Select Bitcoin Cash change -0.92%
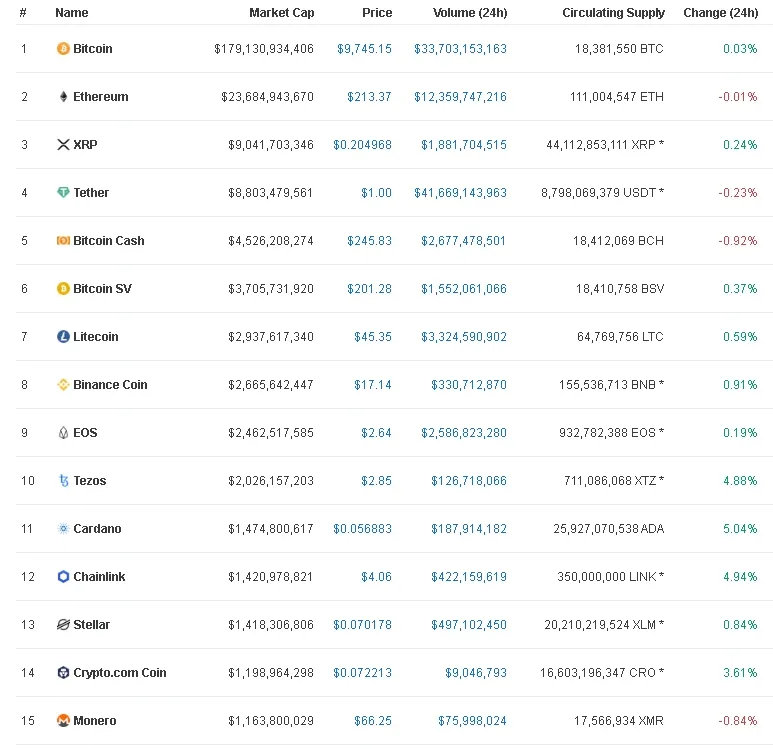The height and width of the screenshot is (749, 773). (738, 241)
